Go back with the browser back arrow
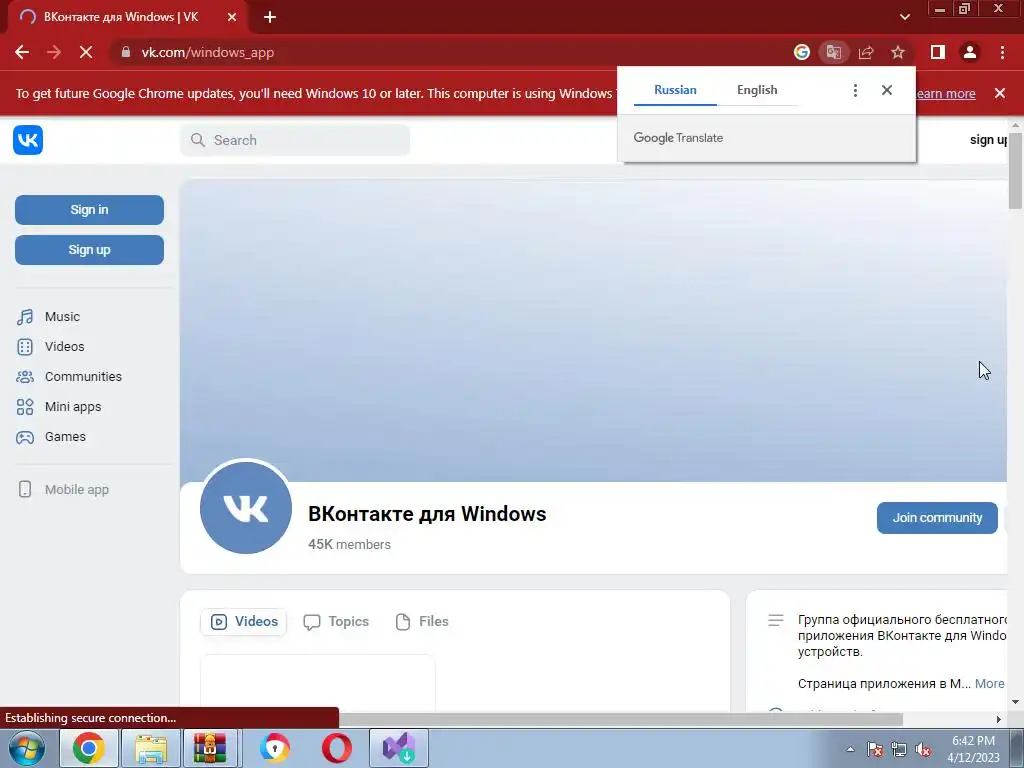This screenshot has height=768, width=1024. (22, 52)
